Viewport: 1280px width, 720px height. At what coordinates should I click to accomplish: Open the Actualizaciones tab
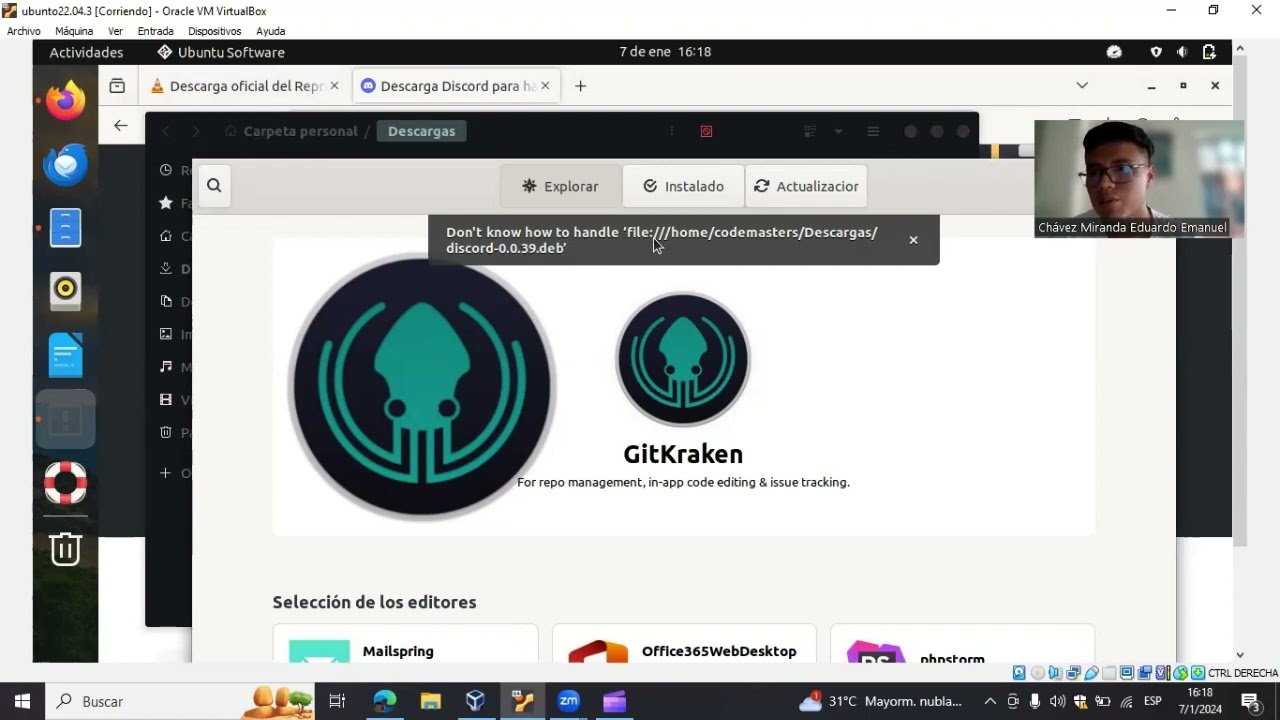pos(806,186)
